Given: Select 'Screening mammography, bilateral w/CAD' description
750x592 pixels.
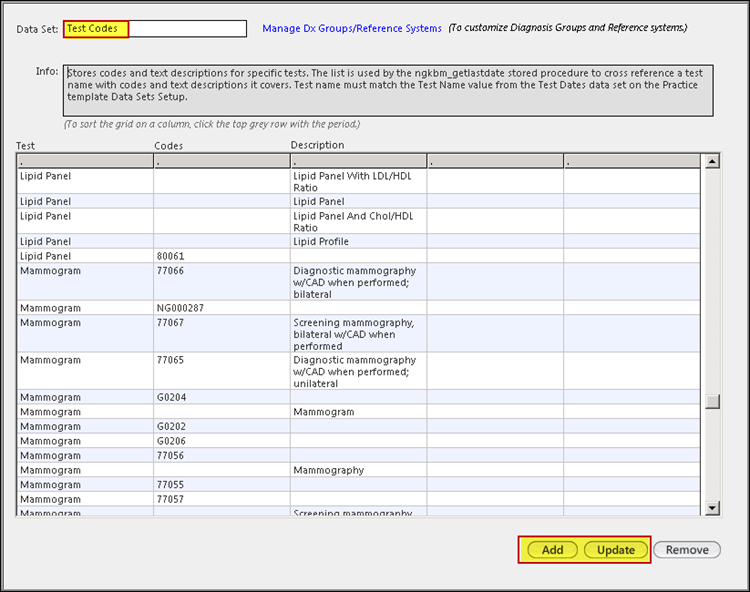Looking at the screenshot, I should click(x=359, y=334).
